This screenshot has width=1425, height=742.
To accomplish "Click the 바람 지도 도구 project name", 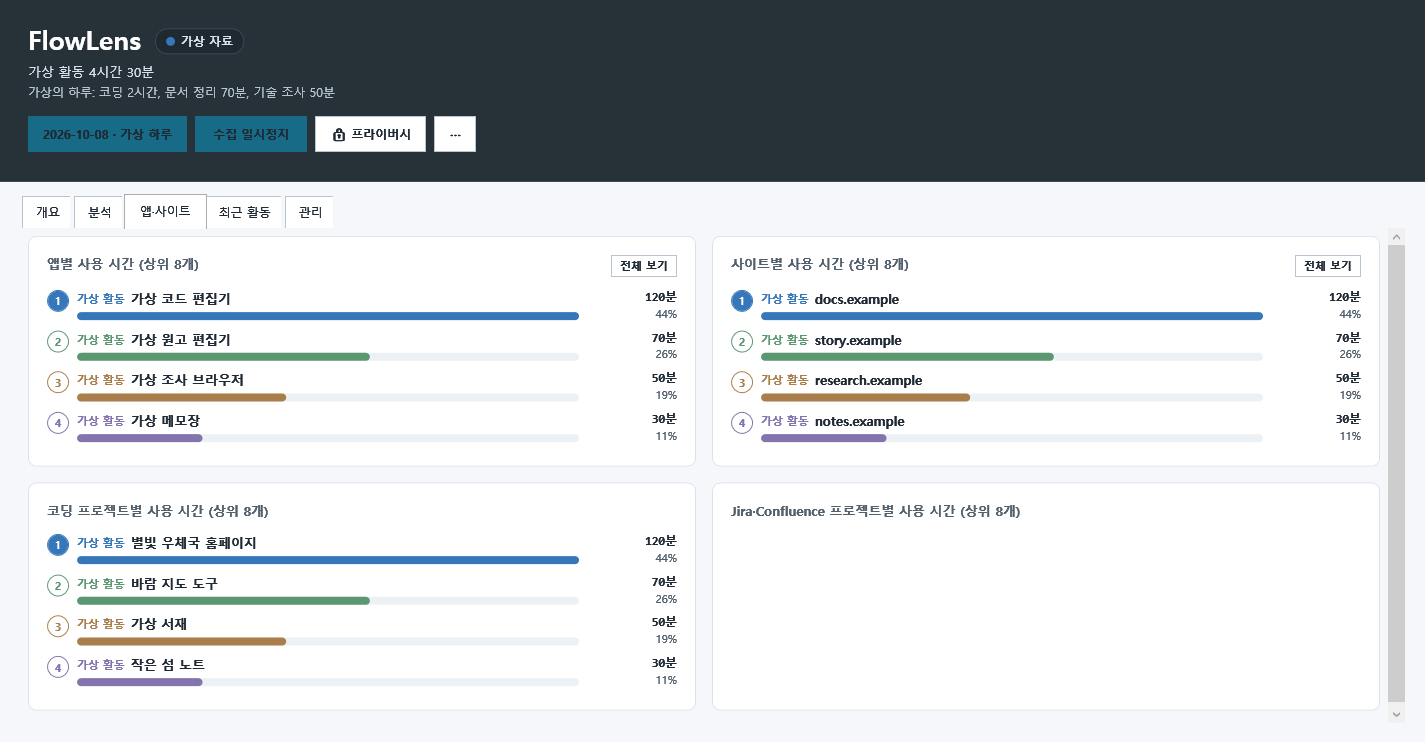I will tap(174, 584).
